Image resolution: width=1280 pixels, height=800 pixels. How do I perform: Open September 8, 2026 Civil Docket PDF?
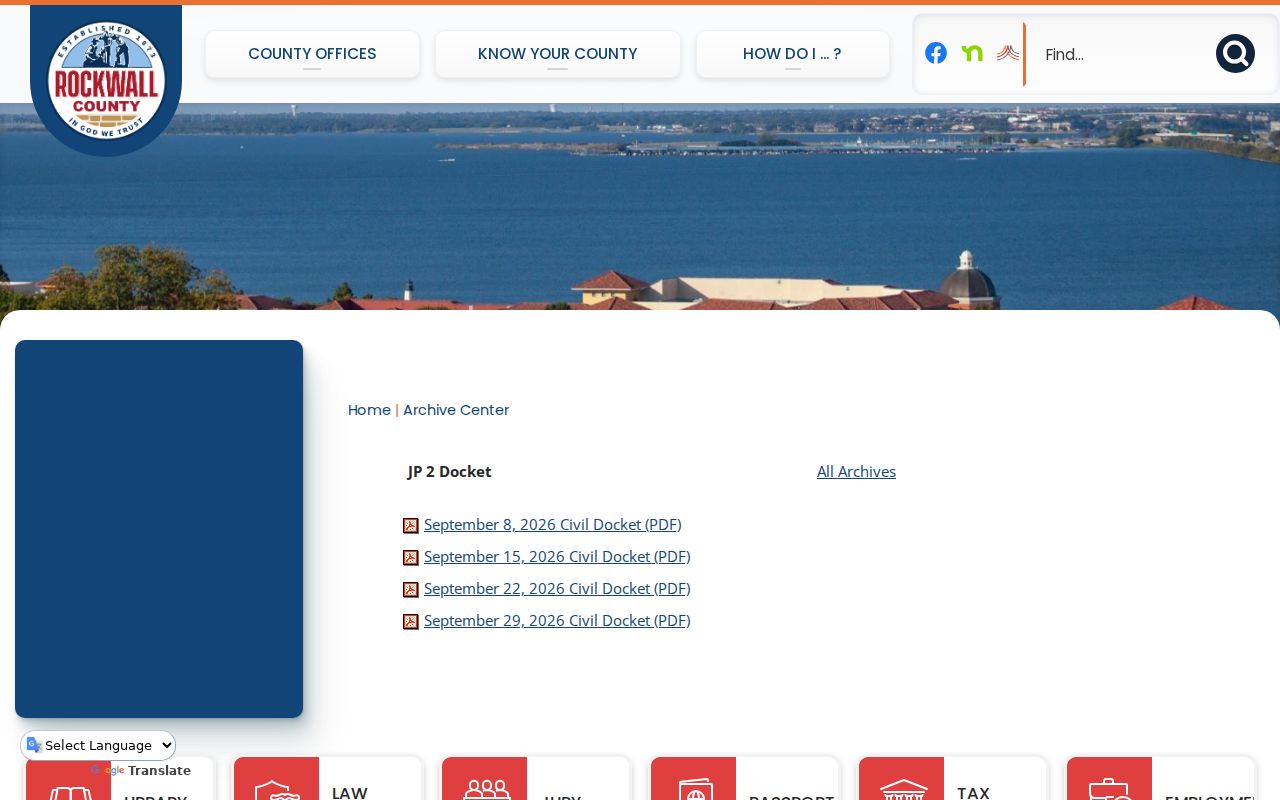(x=552, y=524)
